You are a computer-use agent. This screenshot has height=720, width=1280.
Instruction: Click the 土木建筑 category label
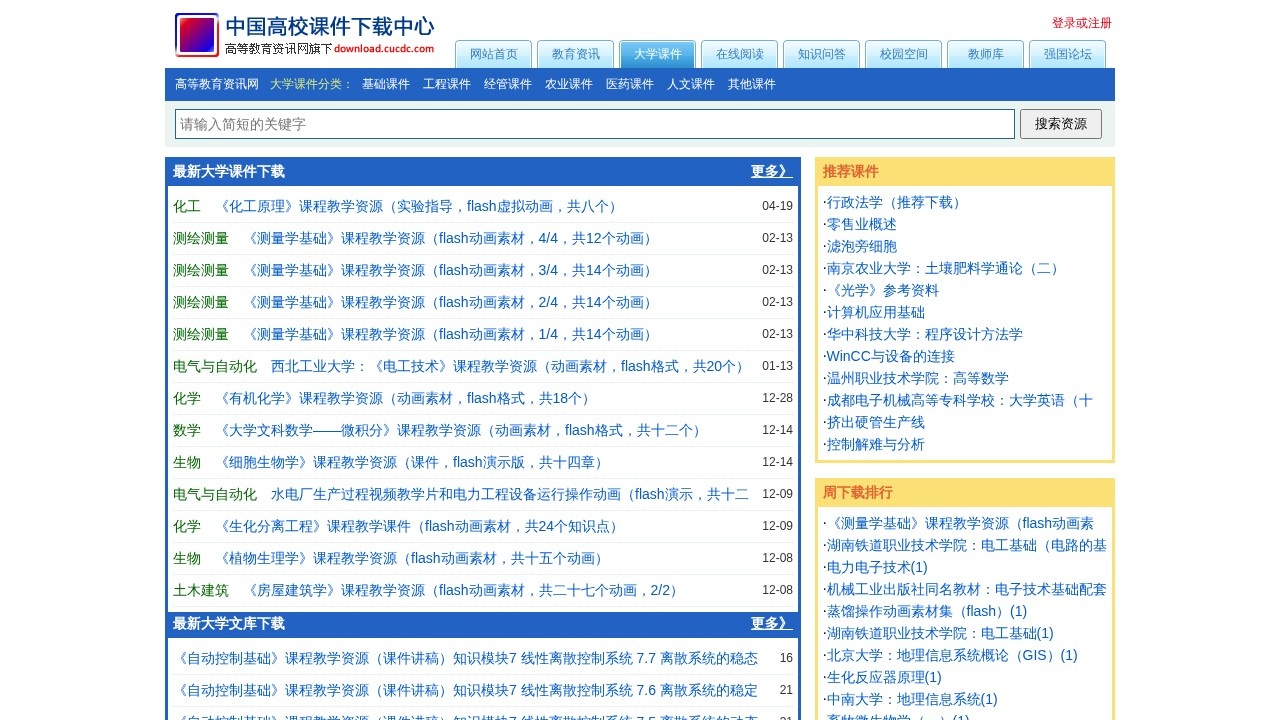pos(201,590)
